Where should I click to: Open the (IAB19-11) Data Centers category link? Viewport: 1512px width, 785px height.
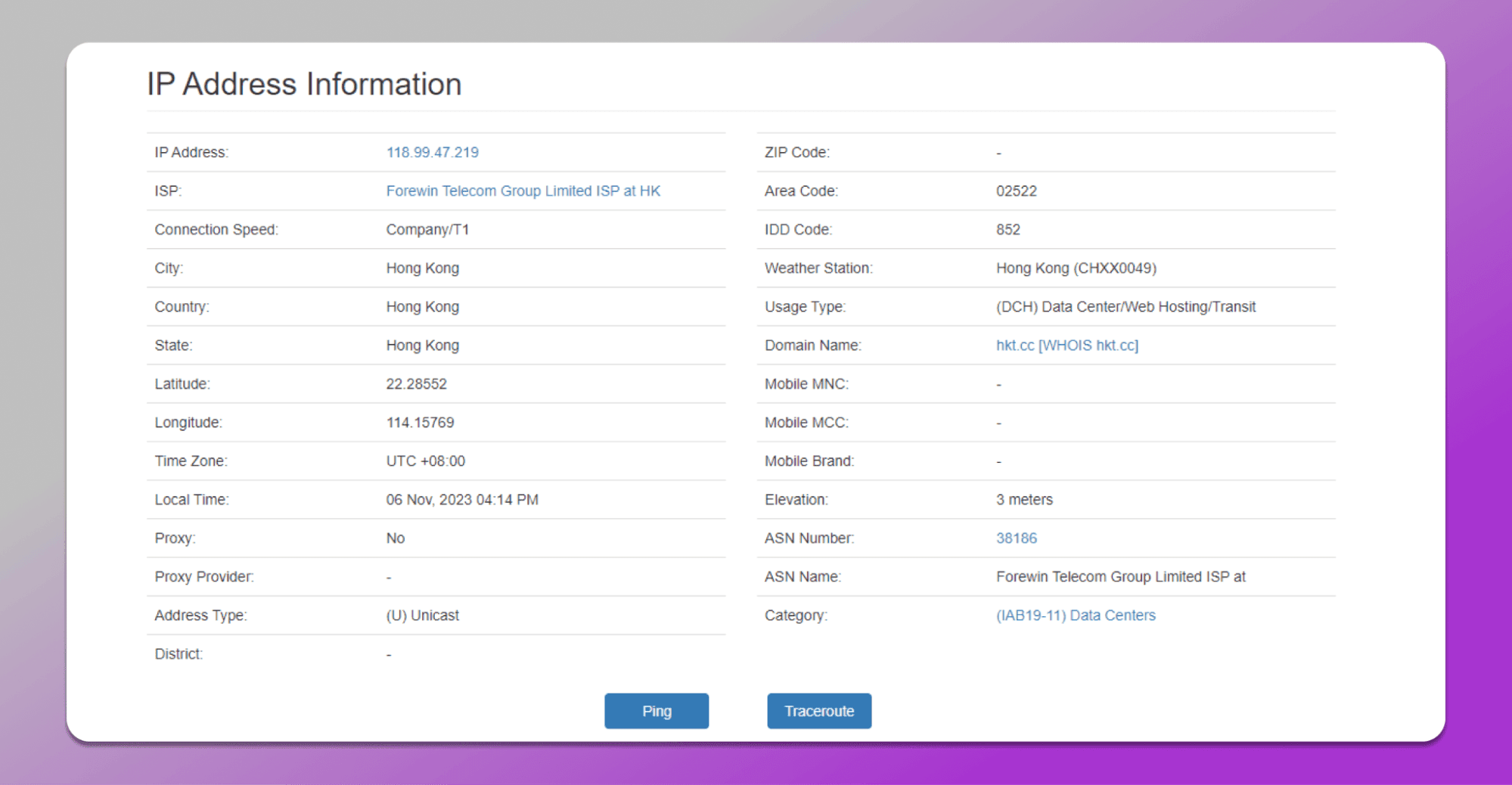(x=1076, y=616)
